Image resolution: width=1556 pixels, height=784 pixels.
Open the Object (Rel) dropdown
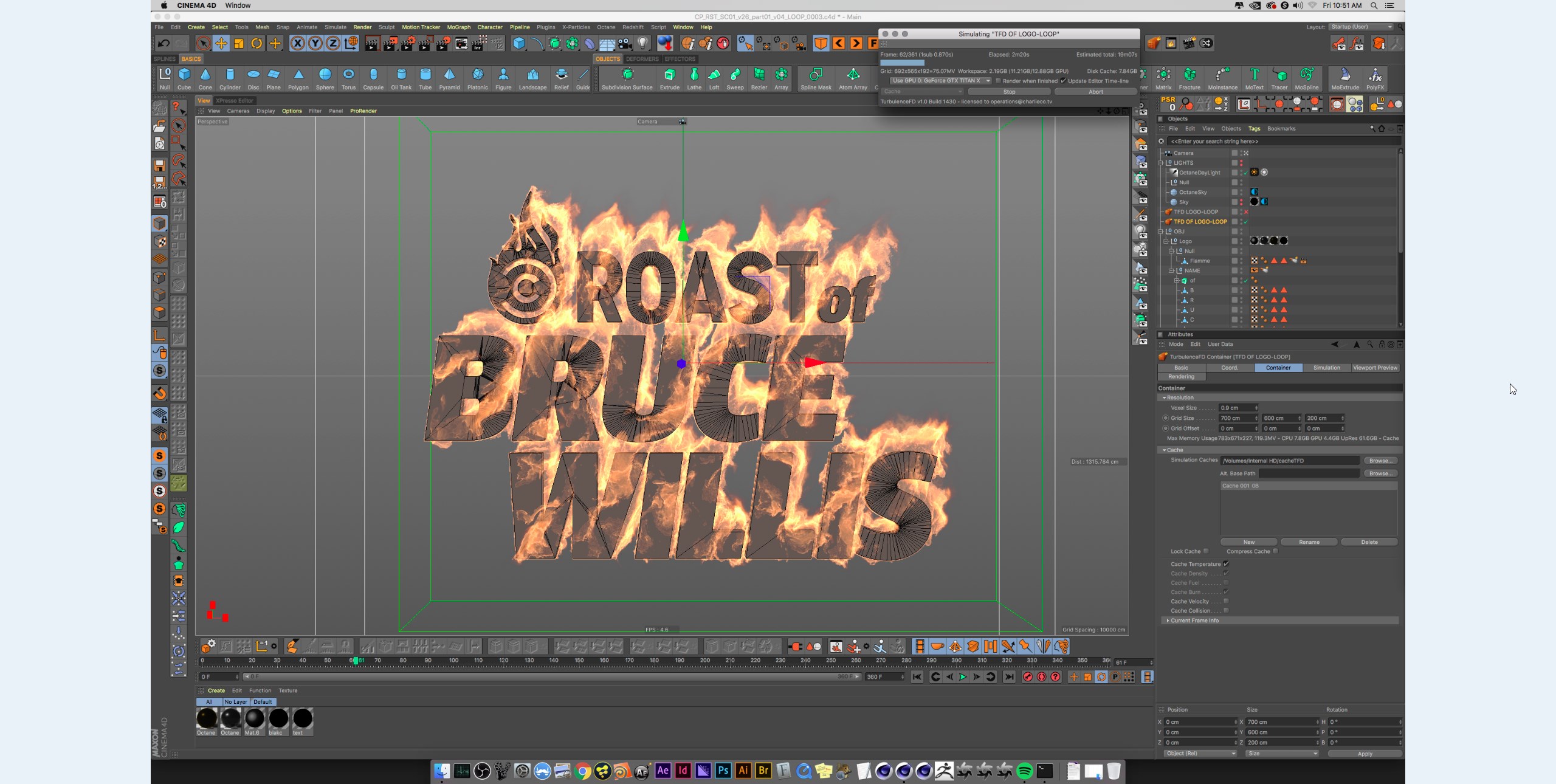click(x=1200, y=754)
